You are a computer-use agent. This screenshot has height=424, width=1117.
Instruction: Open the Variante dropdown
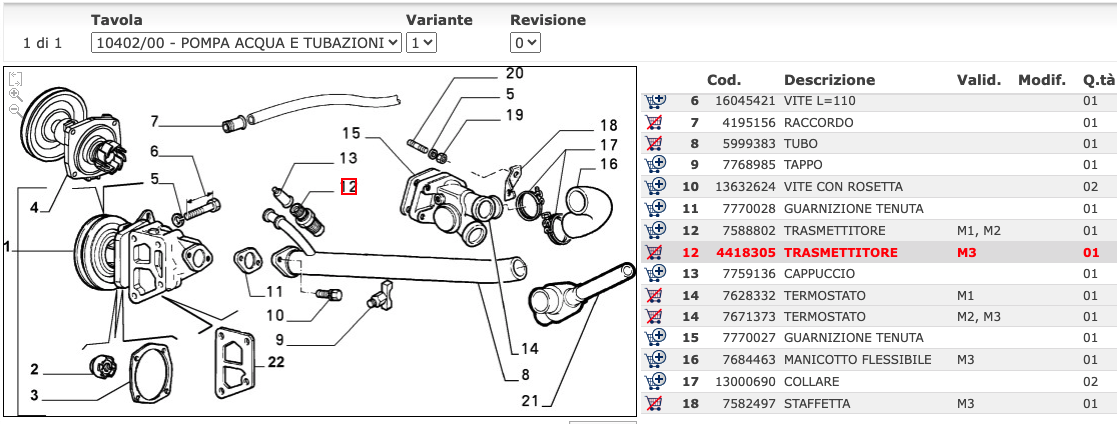(x=421, y=43)
